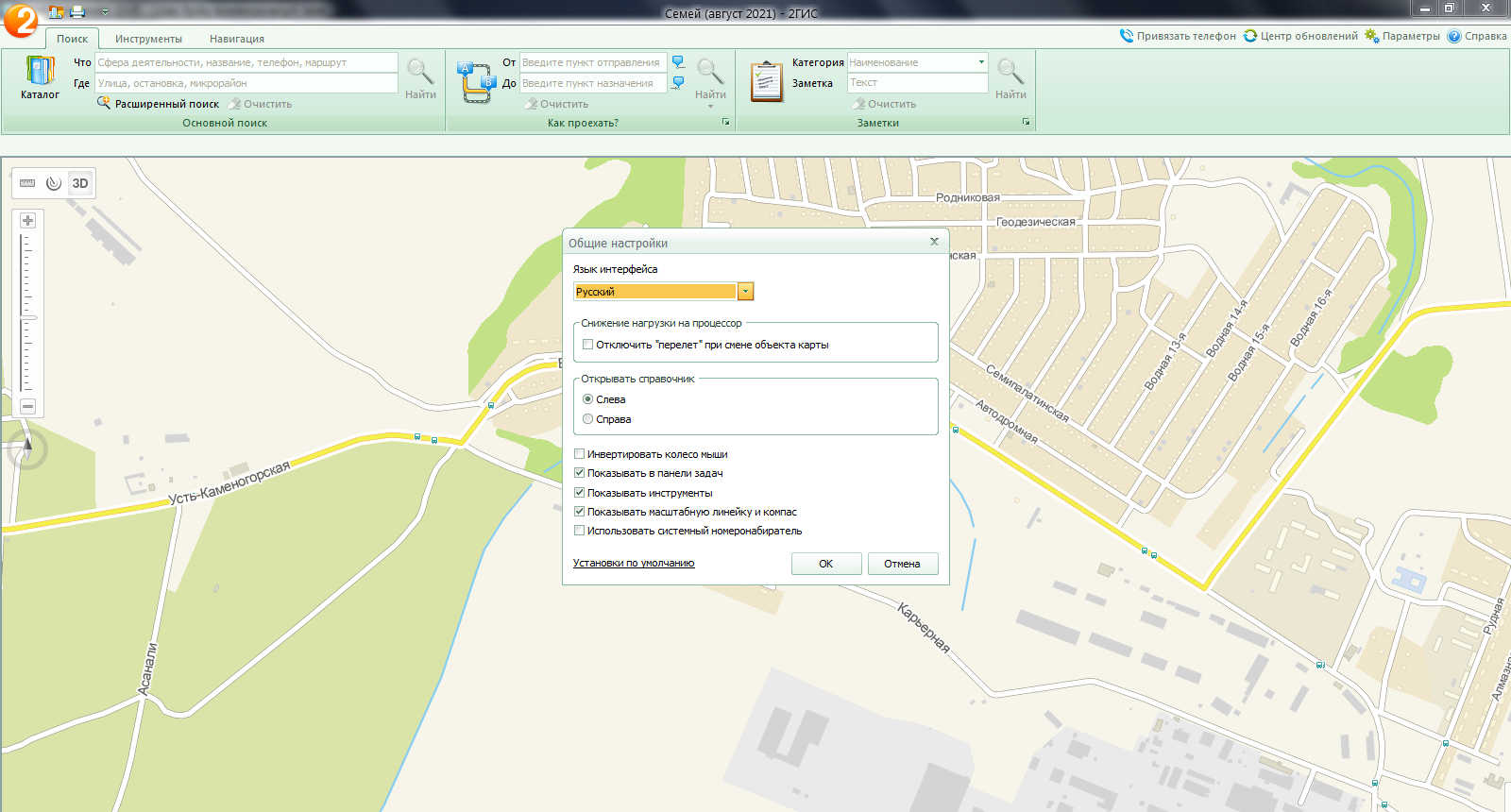Switch to the Поиск ribbon tab
The image size is (1511, 812).
coord(72,39)
